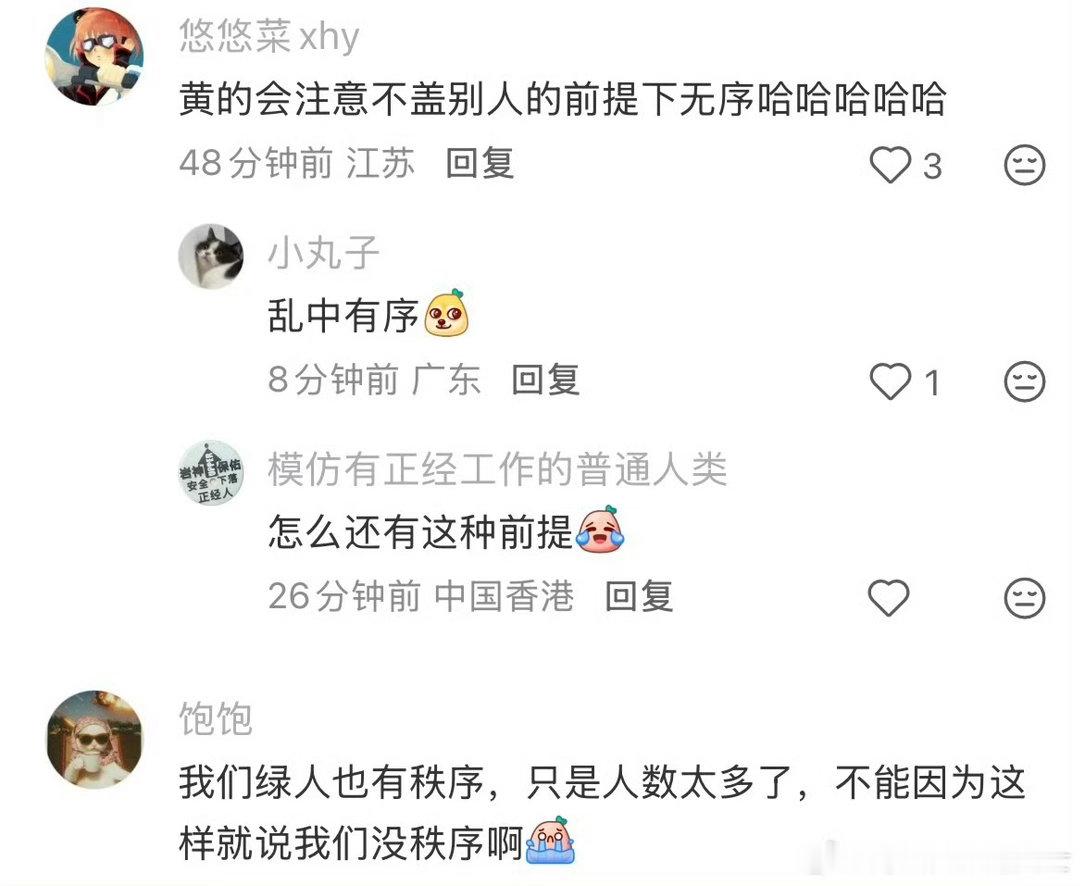Open 饱饱's sunglasses avatar
This screenshot has height=886, width=1080.
tap(94, 739)
